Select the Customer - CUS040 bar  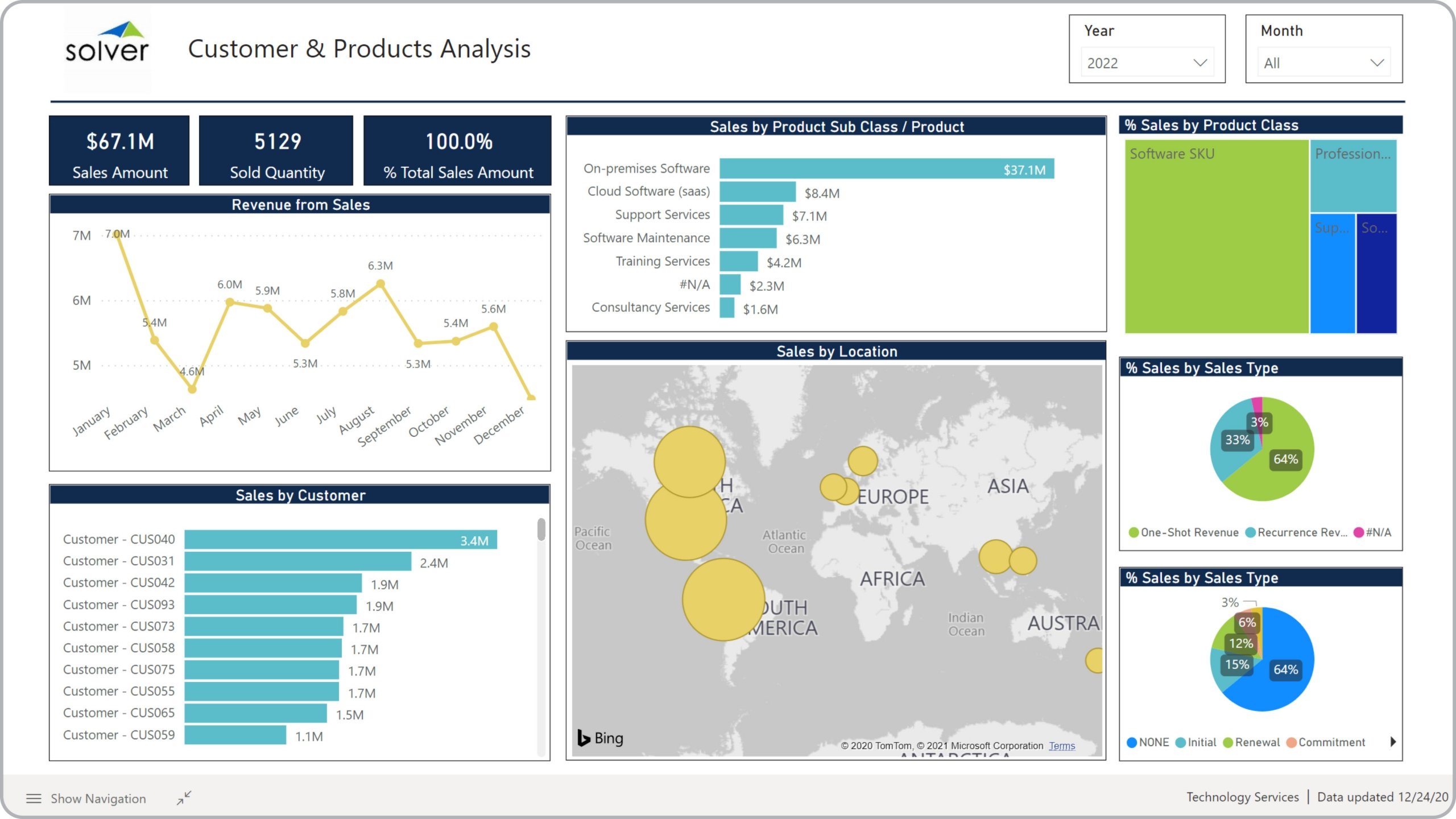point(340,540)
